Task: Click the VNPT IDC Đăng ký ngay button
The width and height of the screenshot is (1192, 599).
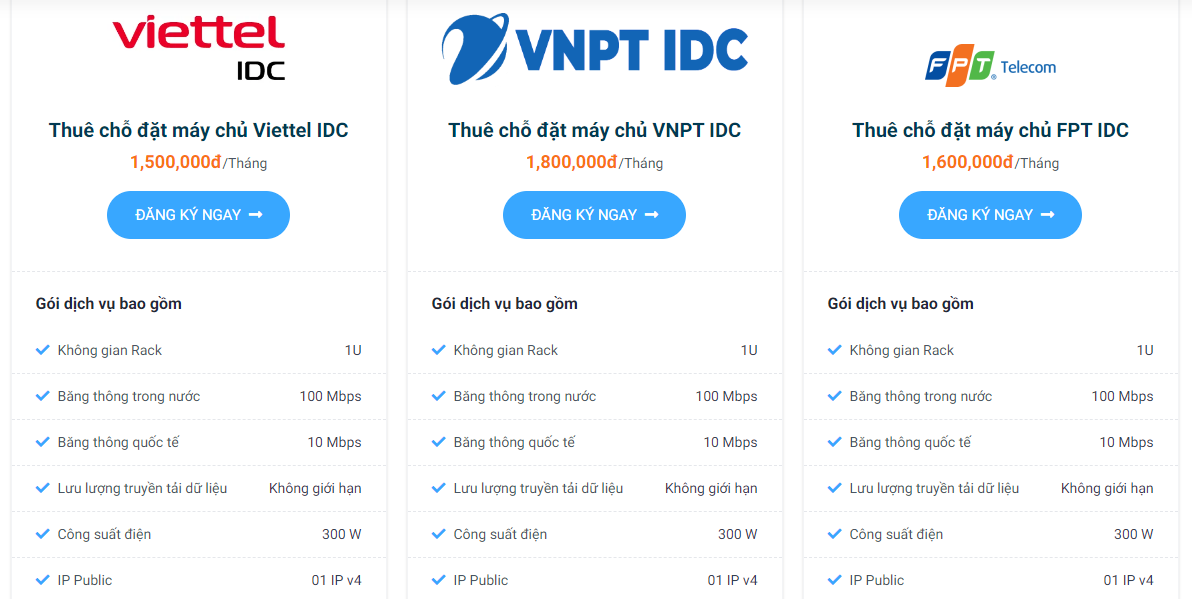Action: tap(594, 215)
